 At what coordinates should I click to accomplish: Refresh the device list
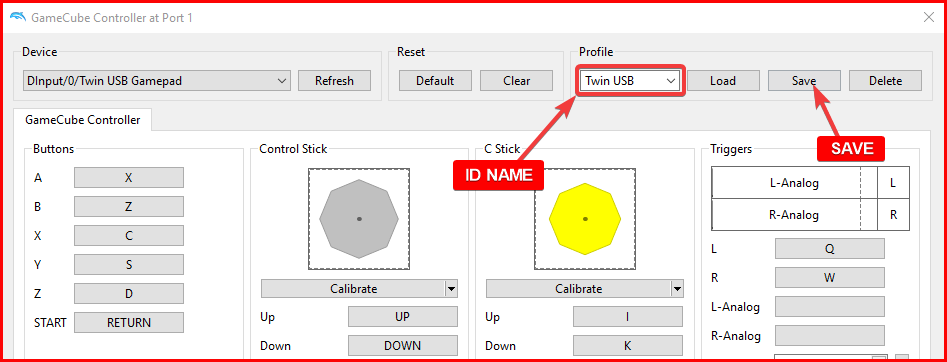point(334,80)
